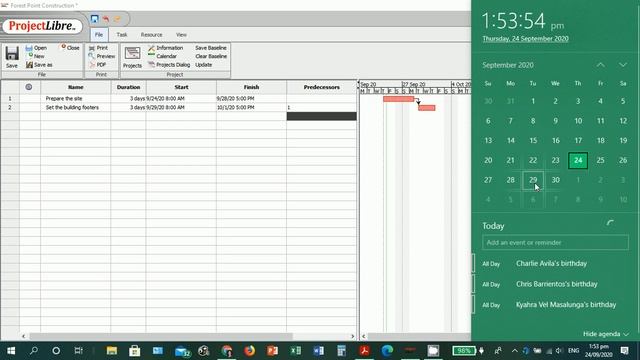Open the Projects list icon
This screenshot has height=360, width=640.
[132, 53]
